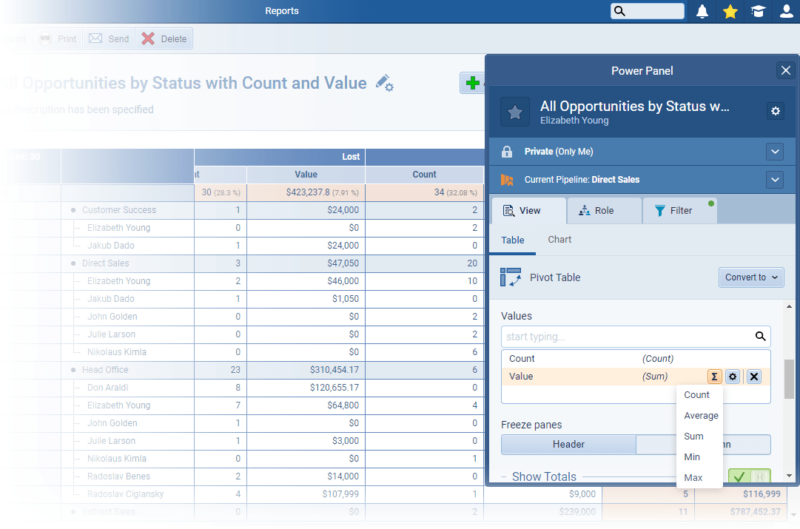Switch to the Role tab
The height and width of the screenshot is (529, 800).
[x=604, y=211]
